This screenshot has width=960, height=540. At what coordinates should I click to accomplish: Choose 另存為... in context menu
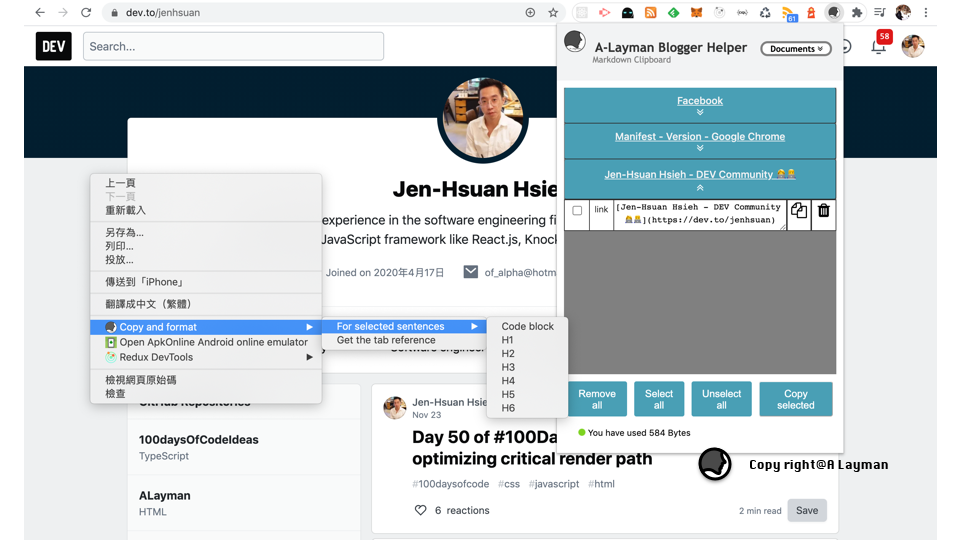point(206,232)
